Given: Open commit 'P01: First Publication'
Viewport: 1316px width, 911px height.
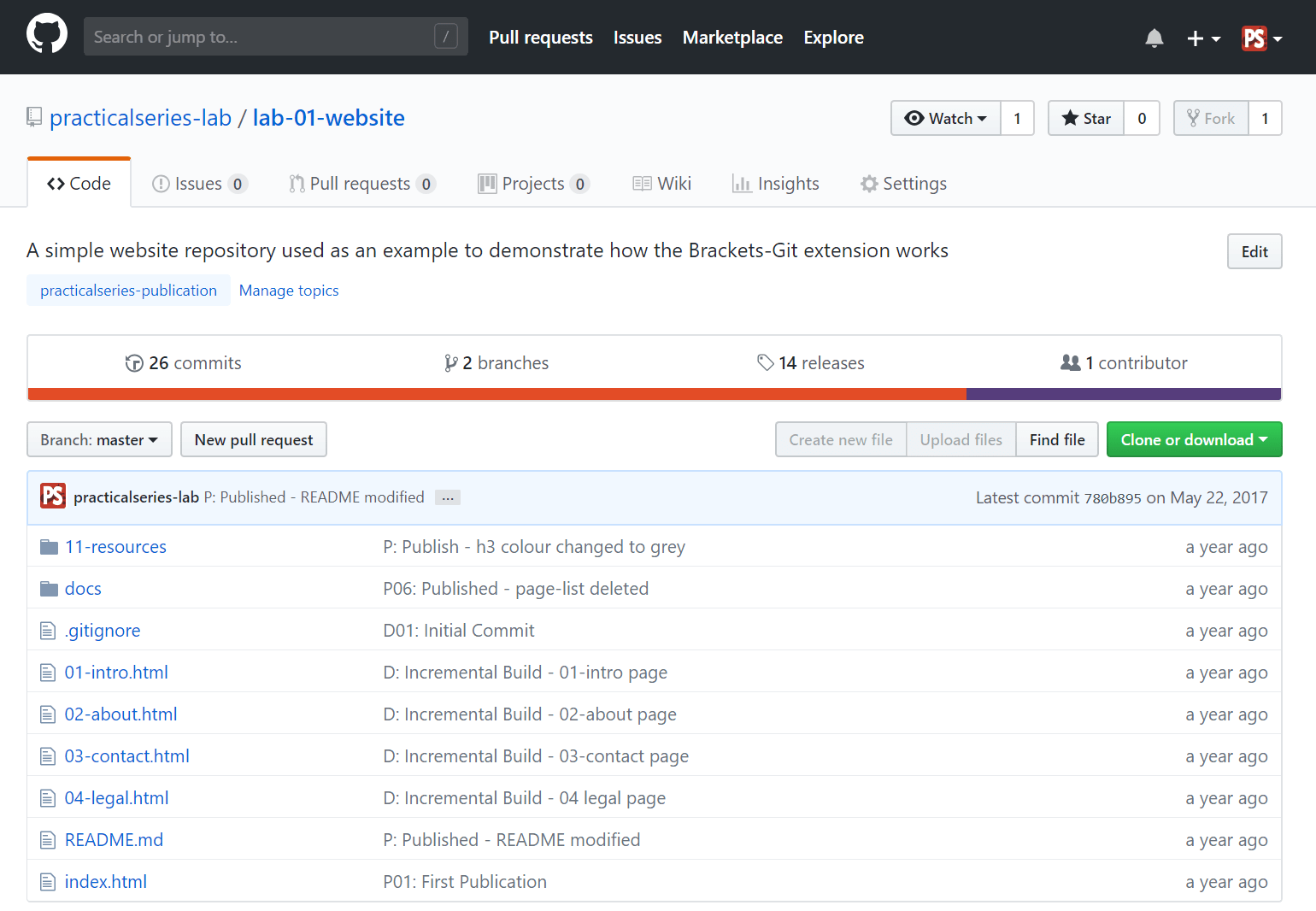Looking at the screenshot, I should tap(465, 882).
